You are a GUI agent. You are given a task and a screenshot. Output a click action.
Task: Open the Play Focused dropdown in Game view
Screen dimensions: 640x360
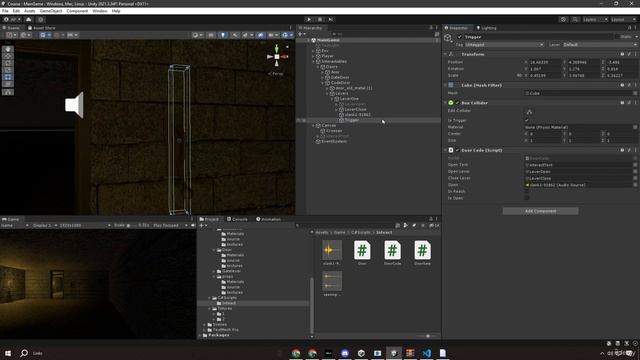coord(170,225)
